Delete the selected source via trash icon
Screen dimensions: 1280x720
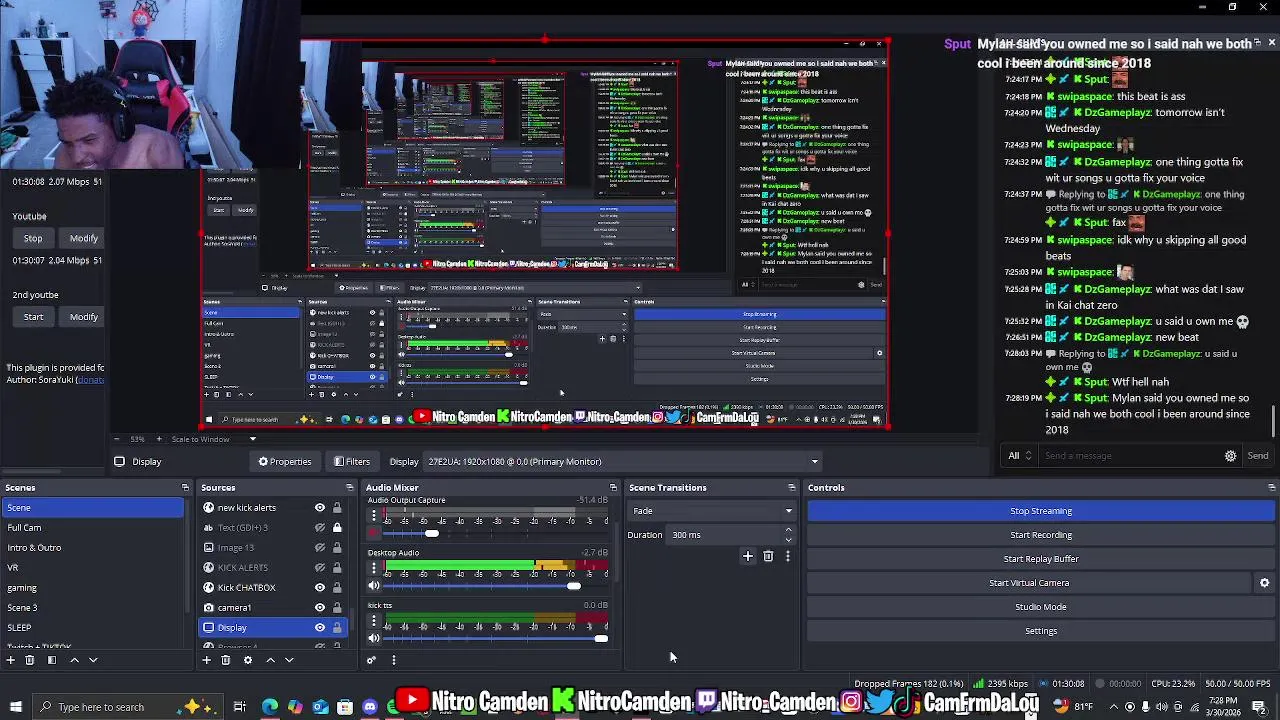point(226,660)
